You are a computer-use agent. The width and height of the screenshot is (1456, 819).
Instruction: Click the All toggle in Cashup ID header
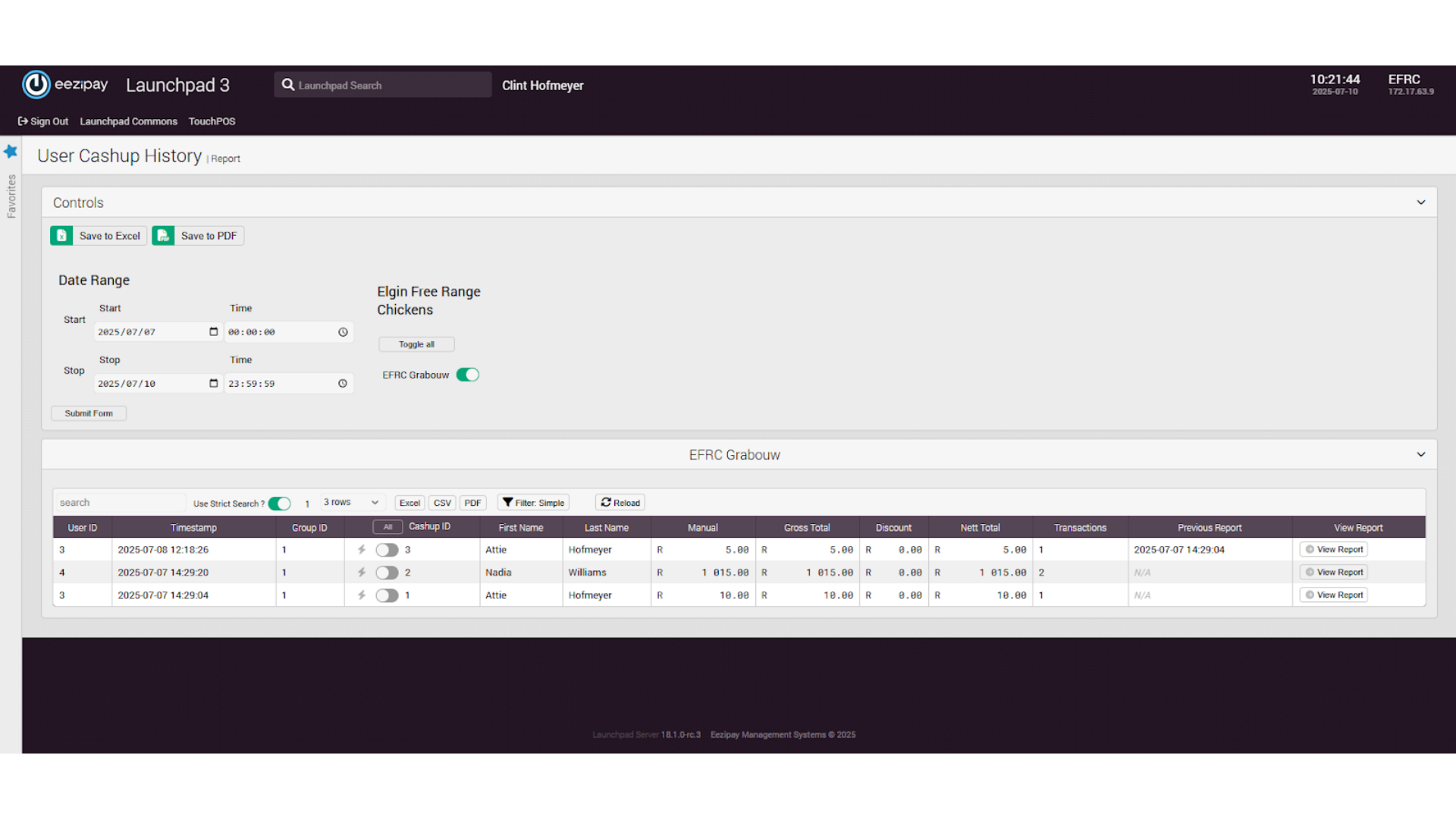[388, 527]
